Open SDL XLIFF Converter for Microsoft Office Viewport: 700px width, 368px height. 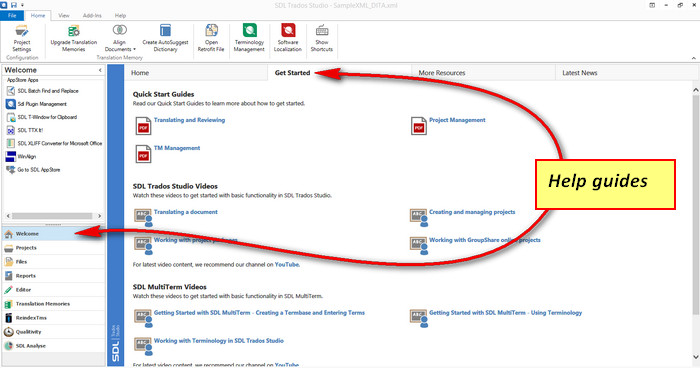[54, 143]
